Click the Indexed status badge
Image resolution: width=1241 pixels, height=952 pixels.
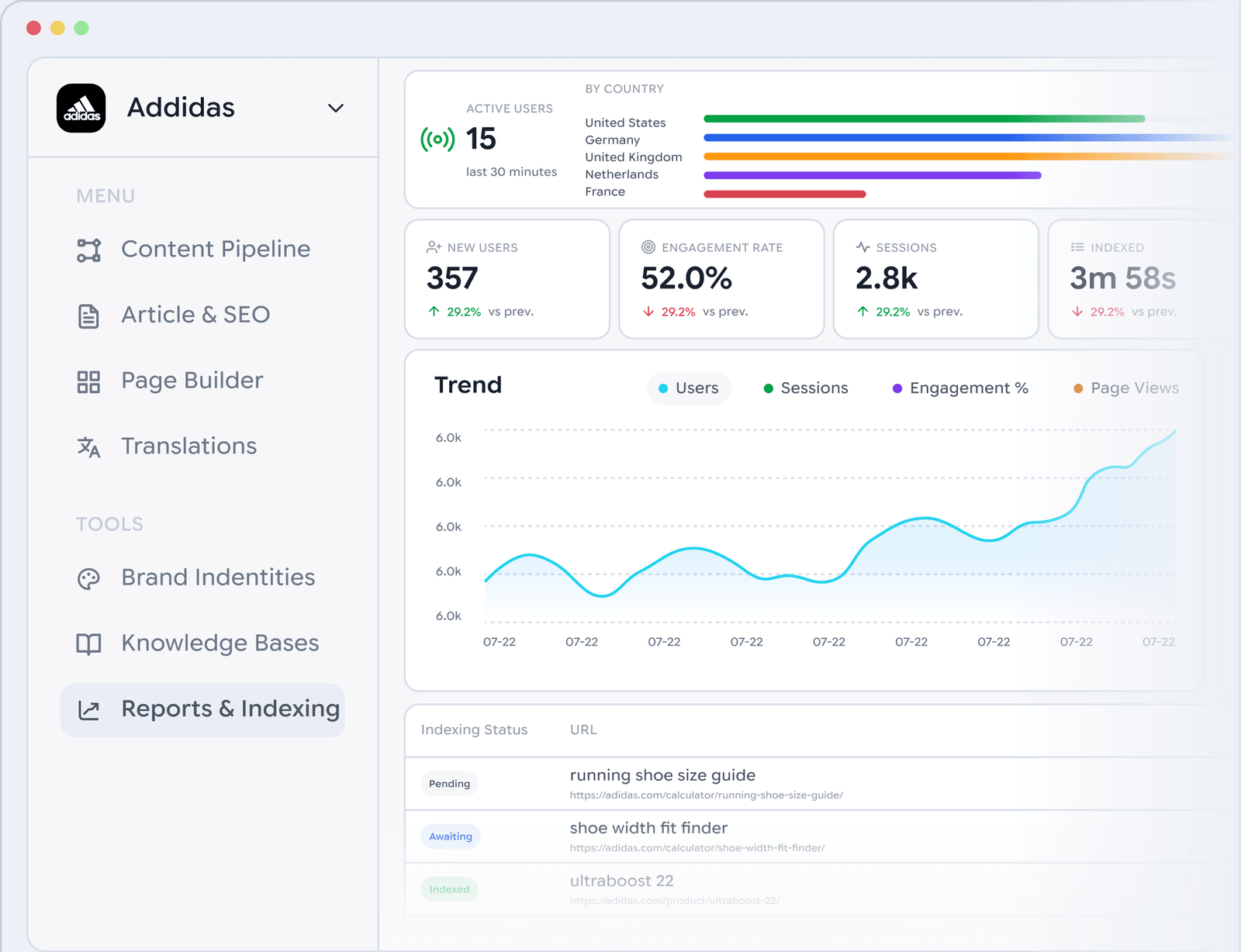click(450, 889)
